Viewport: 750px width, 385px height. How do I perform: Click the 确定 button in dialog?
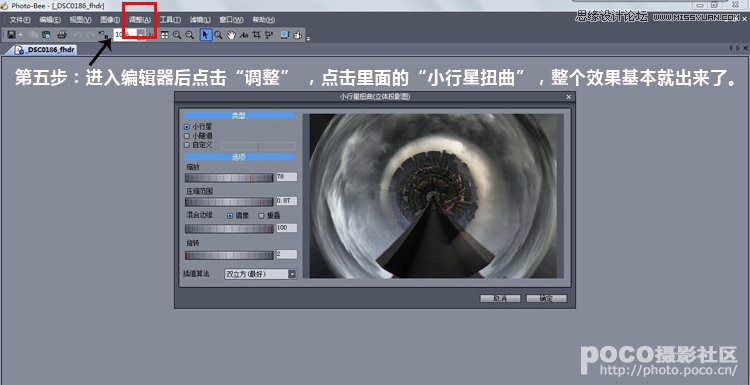pyautogui.click(x=546, y=298)
